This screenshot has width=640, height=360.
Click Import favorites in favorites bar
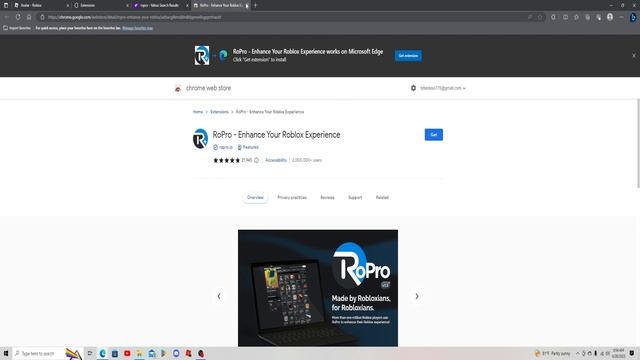click(x=17, y=28)
